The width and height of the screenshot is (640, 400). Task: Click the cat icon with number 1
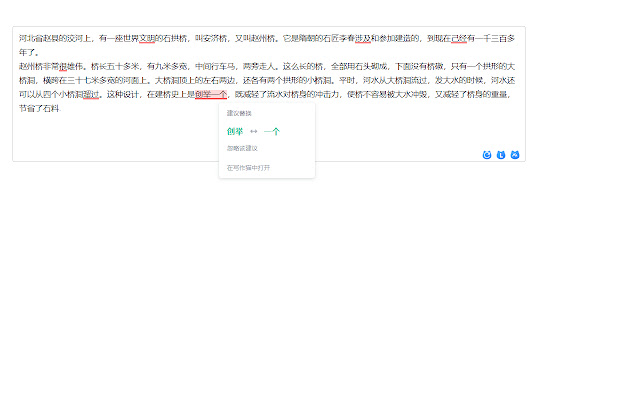coord(501,155)
